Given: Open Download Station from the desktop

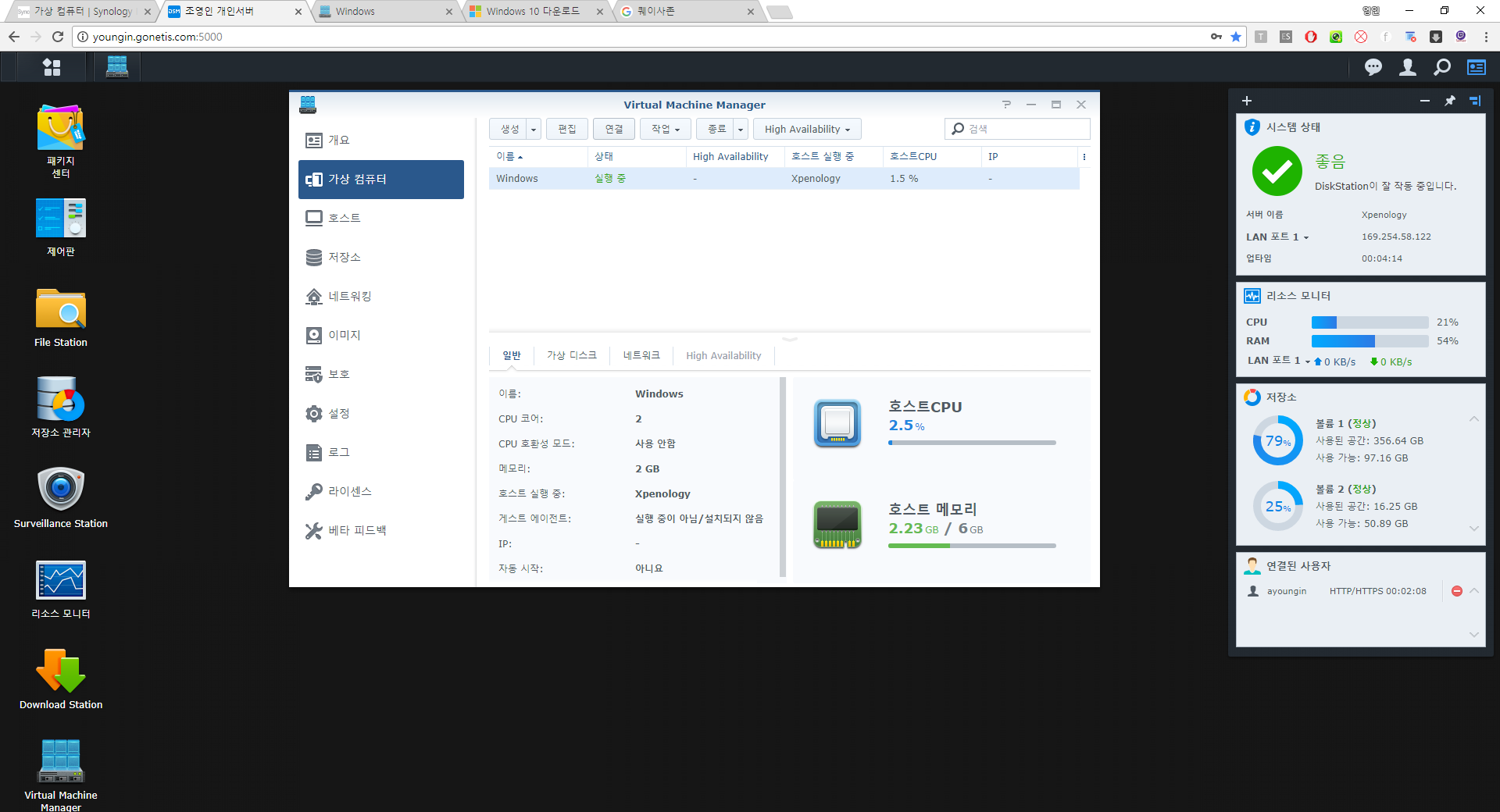Looking at the screenshot, I should pos(60,671).
